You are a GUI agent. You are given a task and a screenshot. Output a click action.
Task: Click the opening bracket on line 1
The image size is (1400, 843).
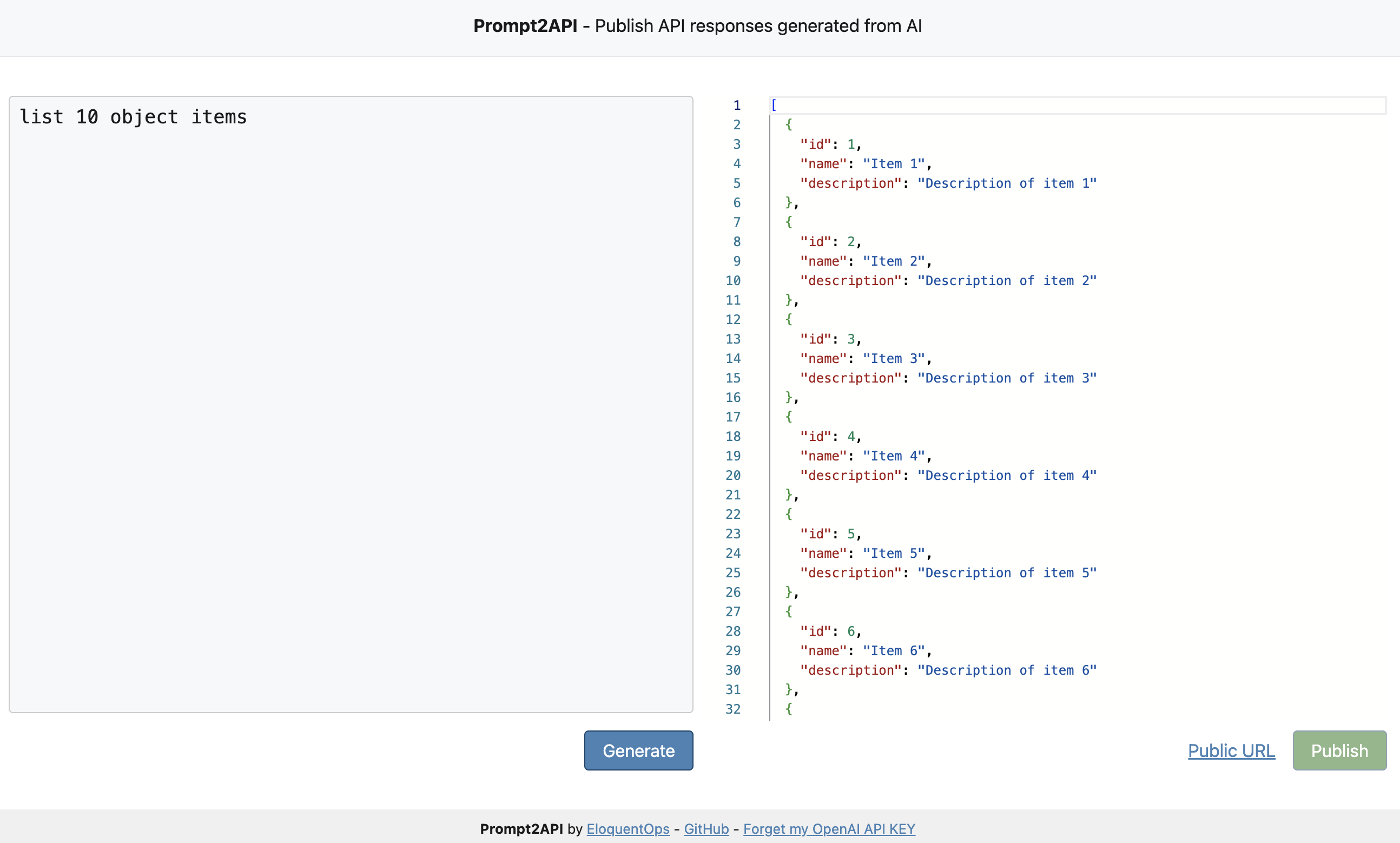(x=774, y=106)
